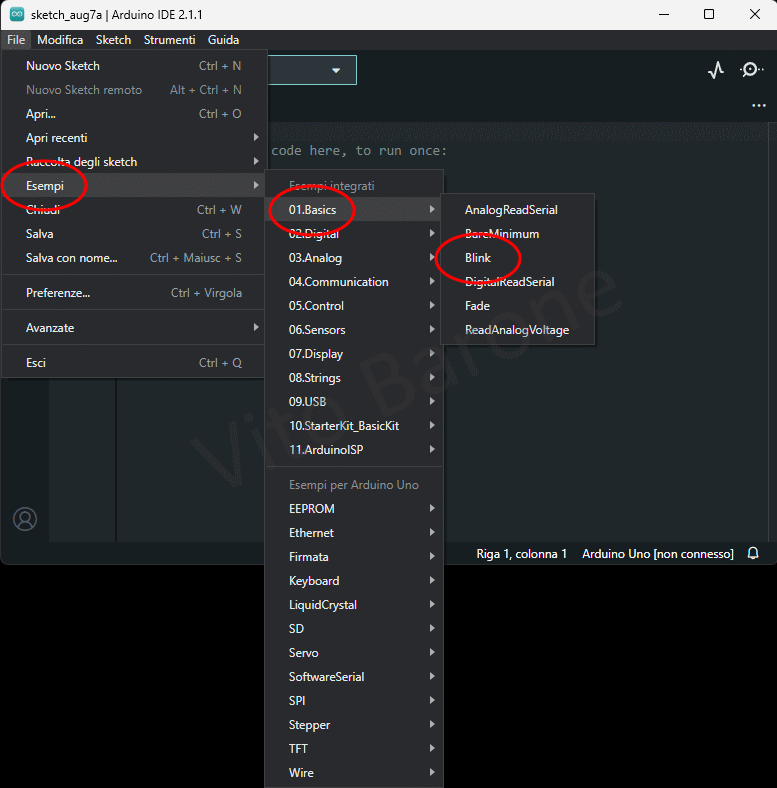Viewport: 777px width, 788px height.
Task: Click the user account profile icon
Action: [x=25, y=519]
